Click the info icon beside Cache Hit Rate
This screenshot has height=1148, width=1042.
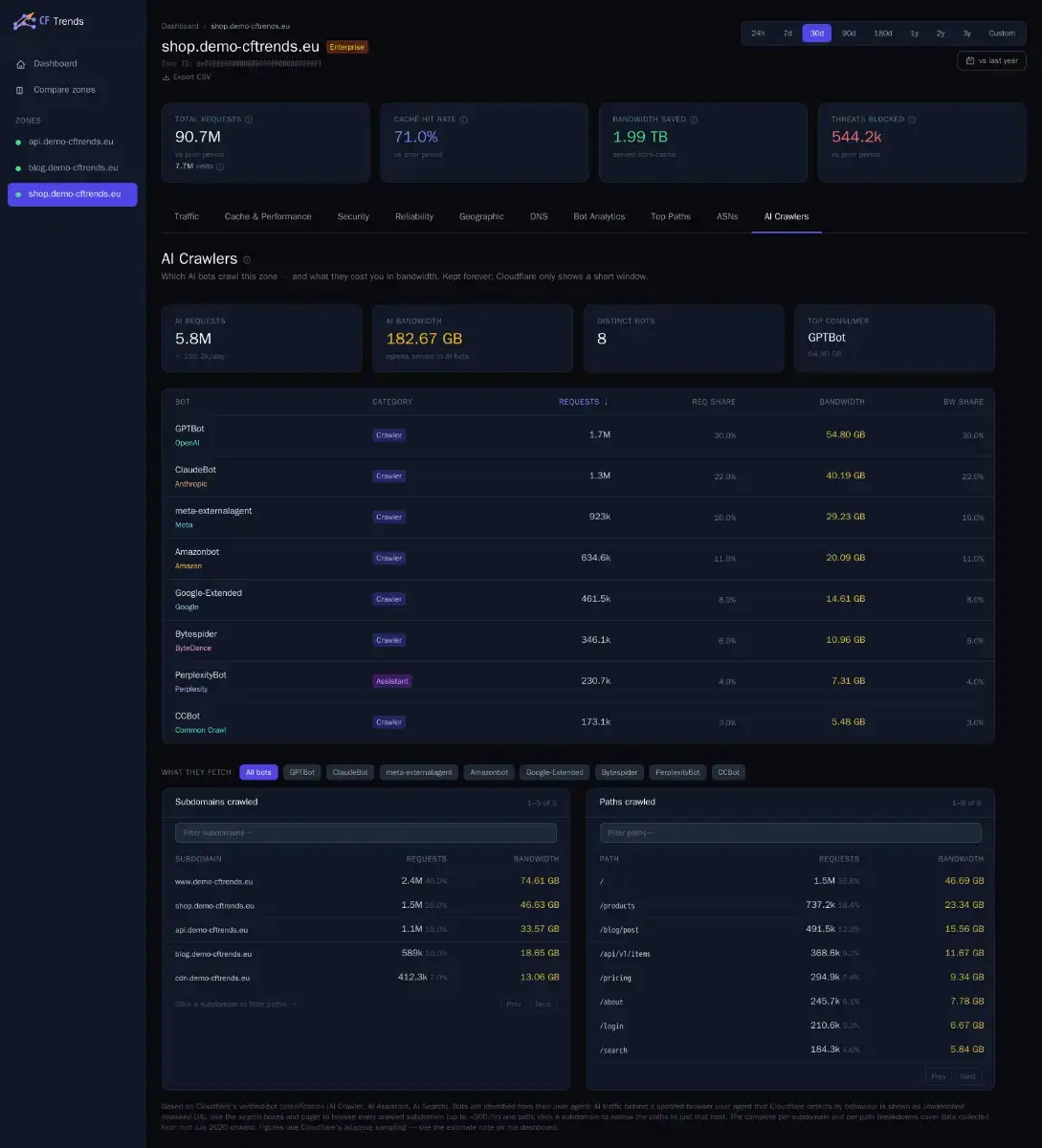pos(464,120)
